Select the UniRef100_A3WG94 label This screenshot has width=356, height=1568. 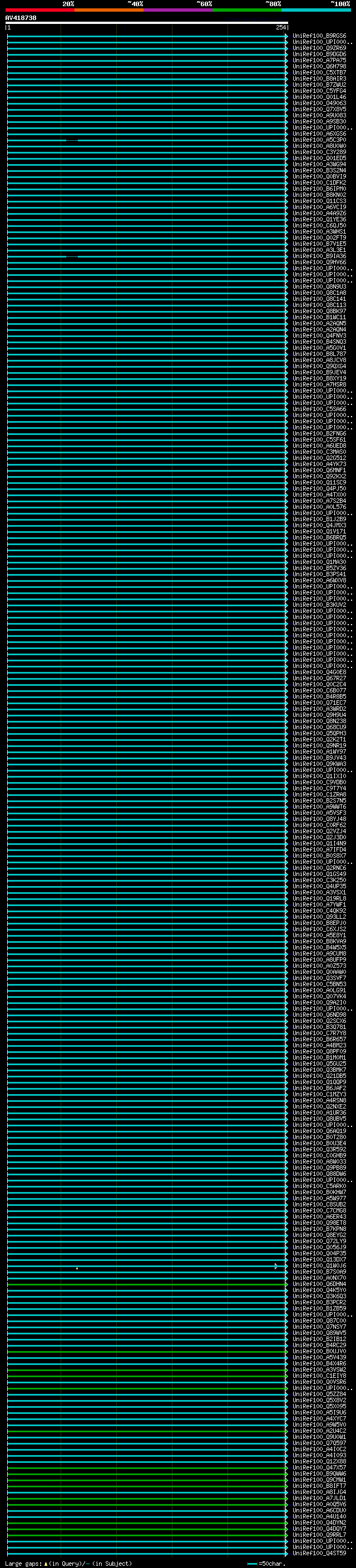pos(319,164)
